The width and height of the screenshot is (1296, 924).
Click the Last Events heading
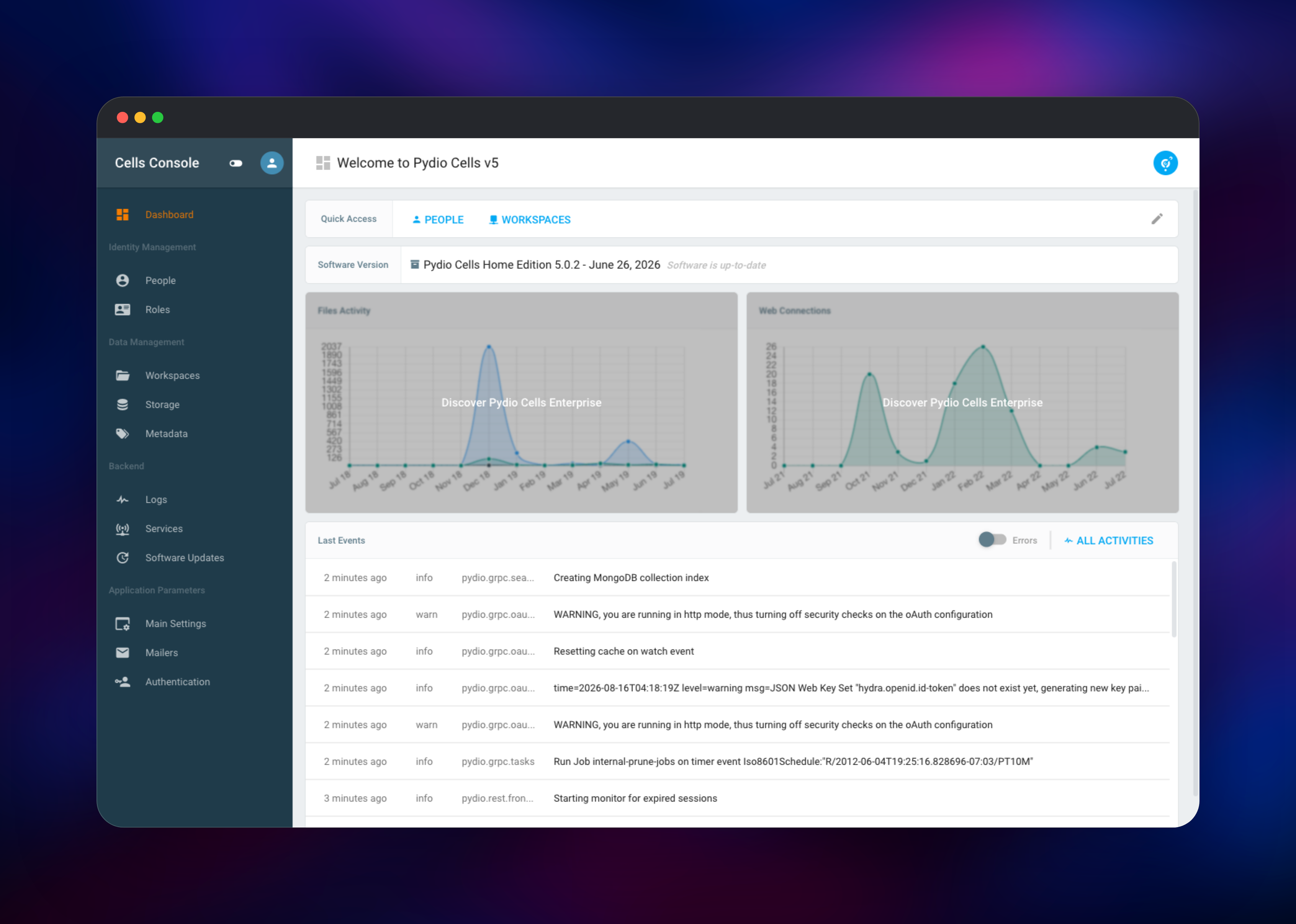pos(341,541)
